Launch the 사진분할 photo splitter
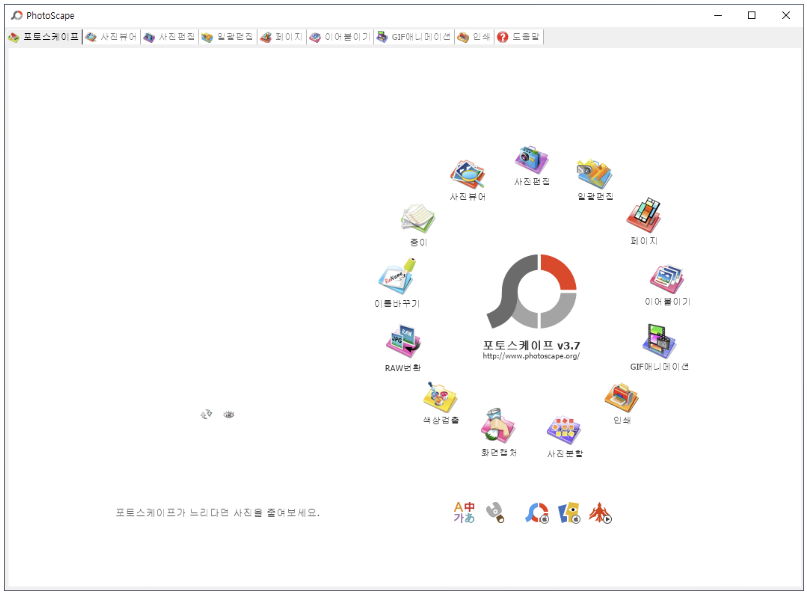The height and width of the screenshot is (595, 807). coord(562,430)
